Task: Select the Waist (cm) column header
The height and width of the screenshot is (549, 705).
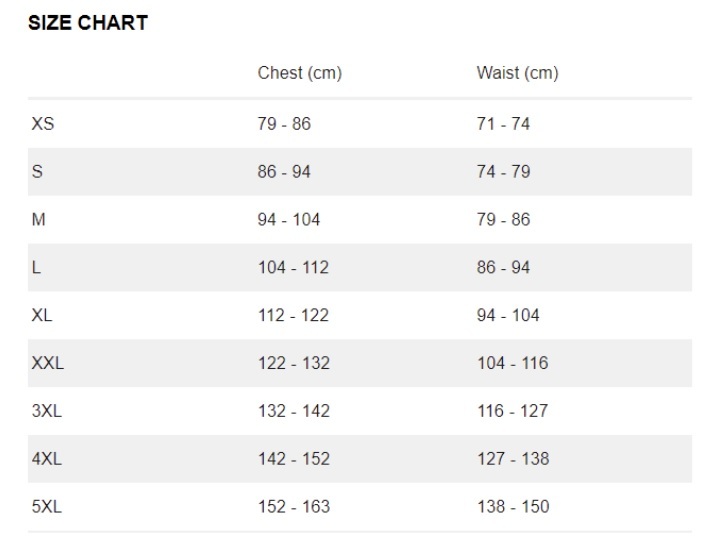Action: pos(518,73)
